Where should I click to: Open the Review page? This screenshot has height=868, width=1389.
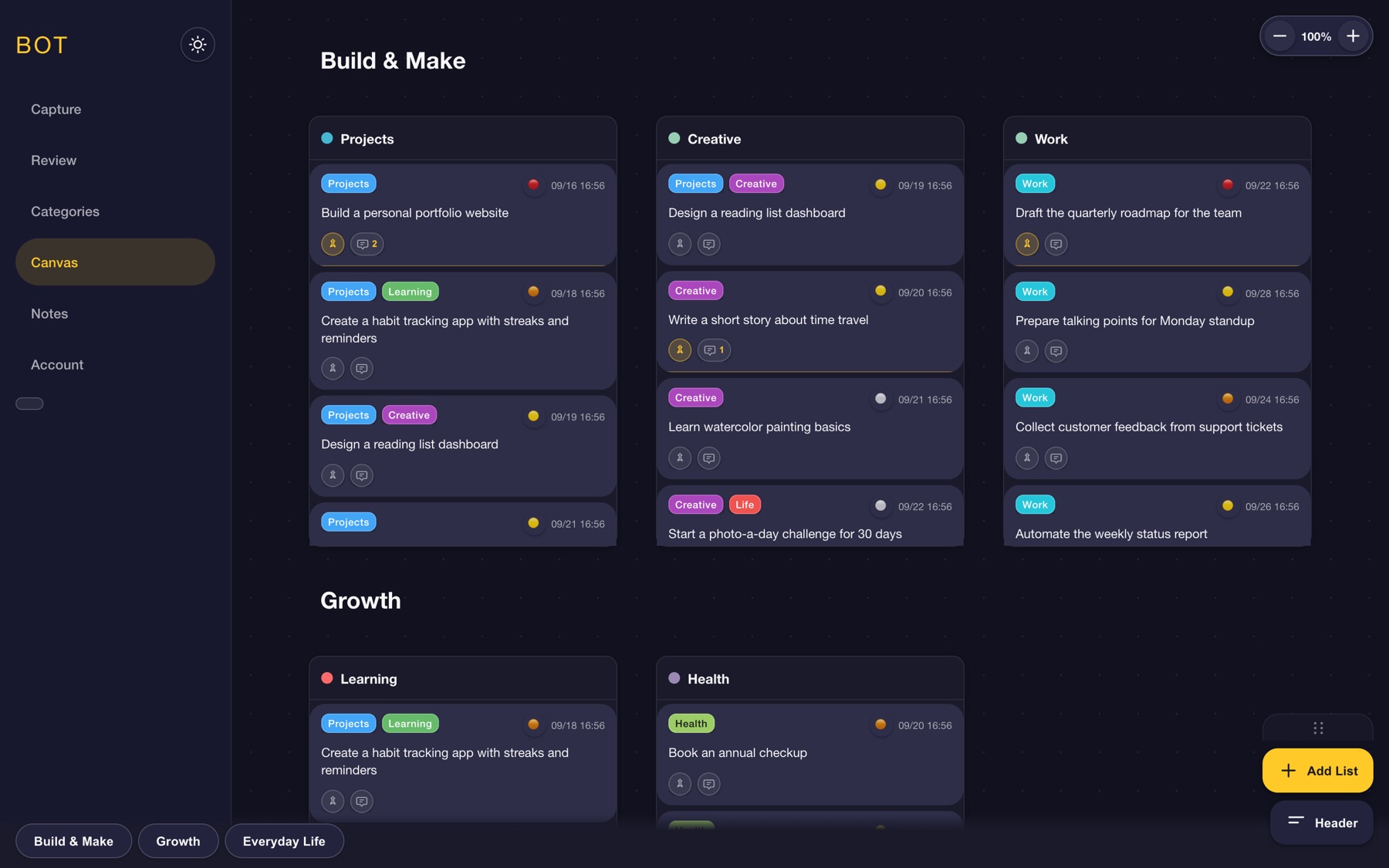coord(115,160)
